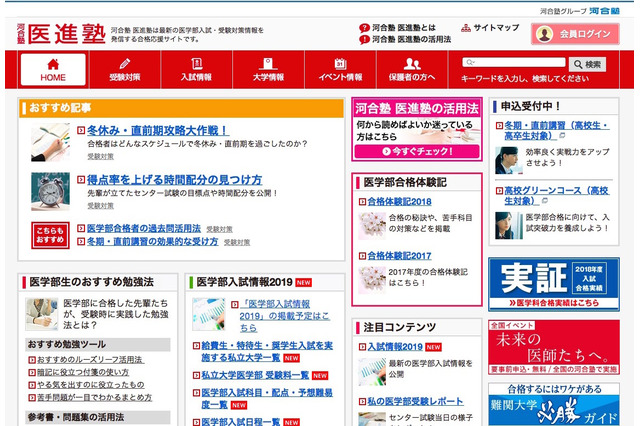Screen dimensions: 640x426
Task: Click the question mark icon beside 河合塾 医進塾とは
Action: tap(364, 28)
